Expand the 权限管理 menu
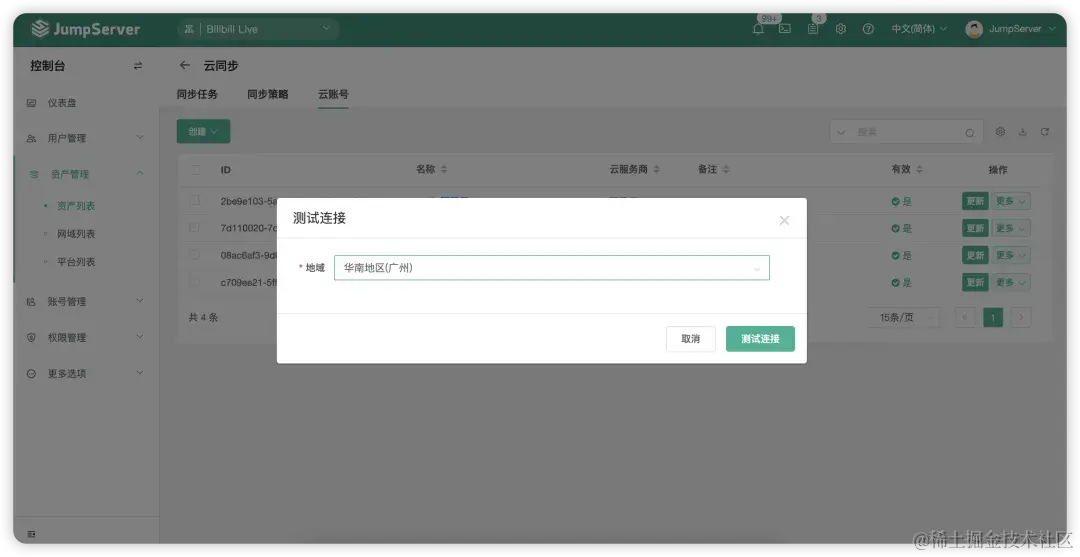1080x557 pixels. point(86,337)
